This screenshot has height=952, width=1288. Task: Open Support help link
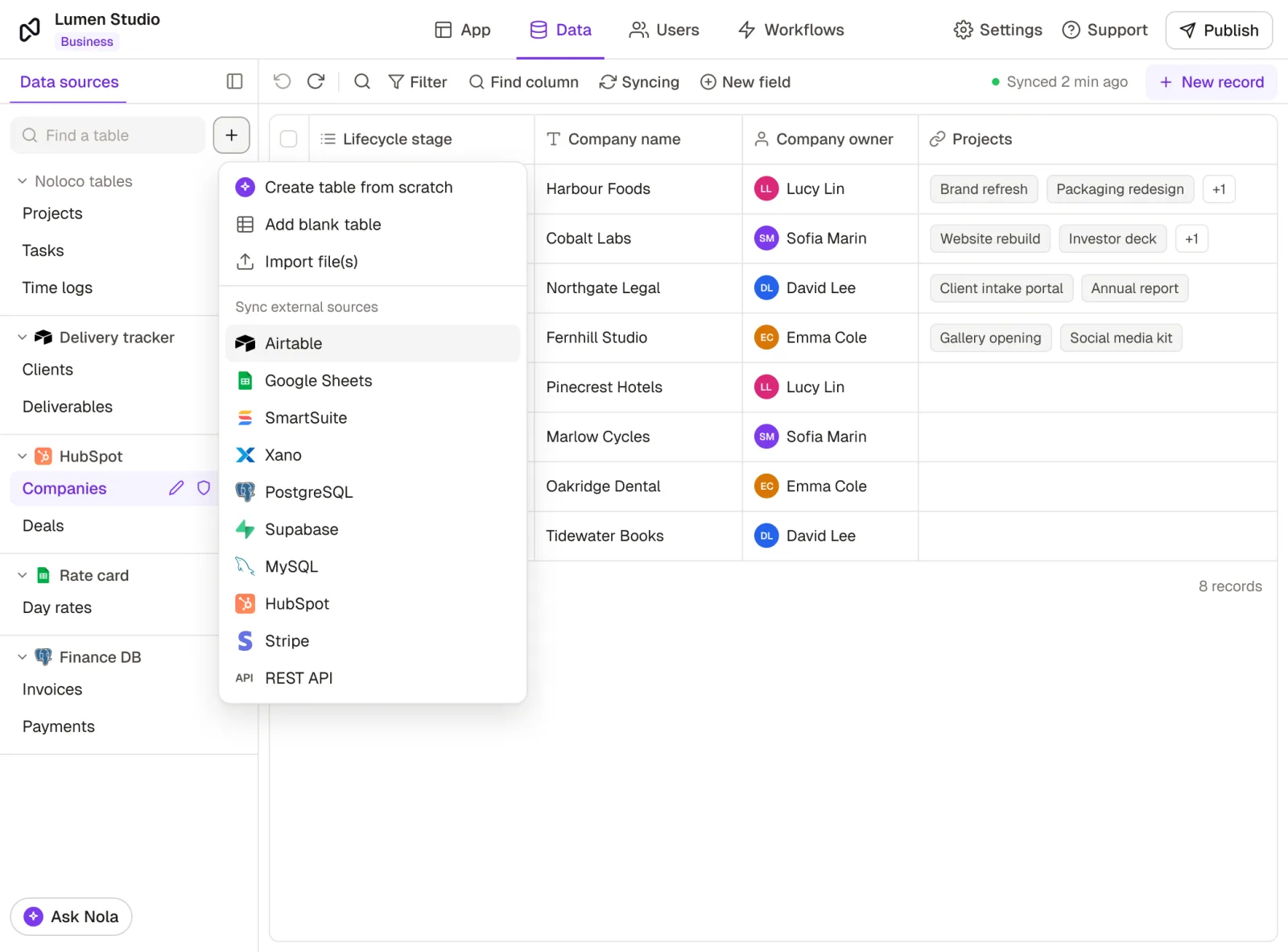pyautogui.click(x=1105, y=30)
